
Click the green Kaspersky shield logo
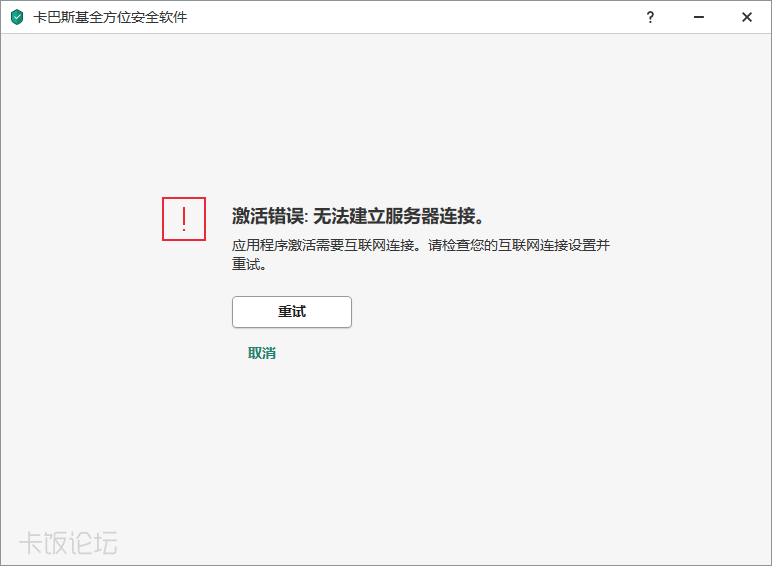pyautogui.click(x=17, y=17)
